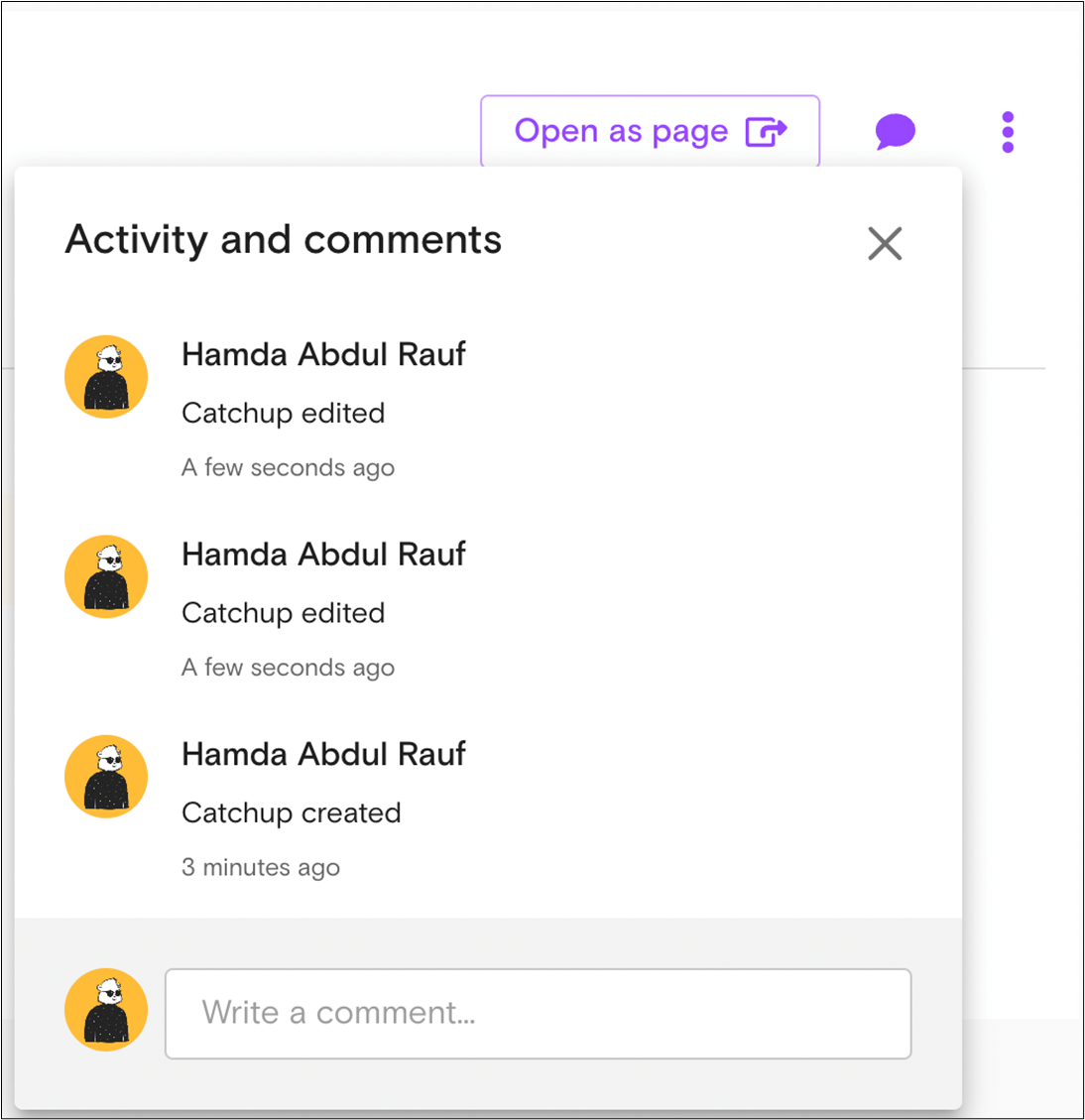This screenshot has width=1085, height=1120.
Task: Click the first Catchup edited activity text
Action: tap(284, 414)
